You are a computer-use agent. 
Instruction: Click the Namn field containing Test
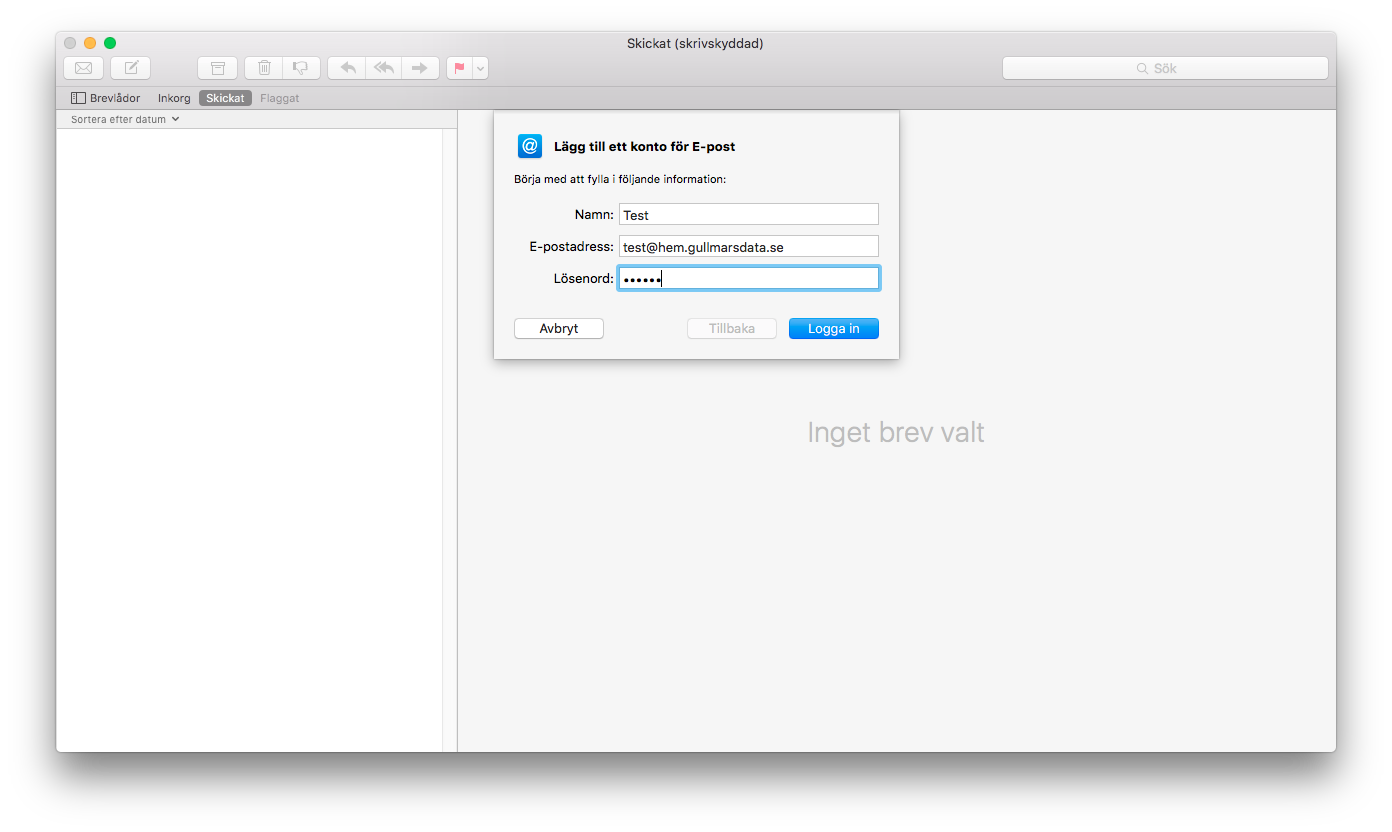[749, 214]
